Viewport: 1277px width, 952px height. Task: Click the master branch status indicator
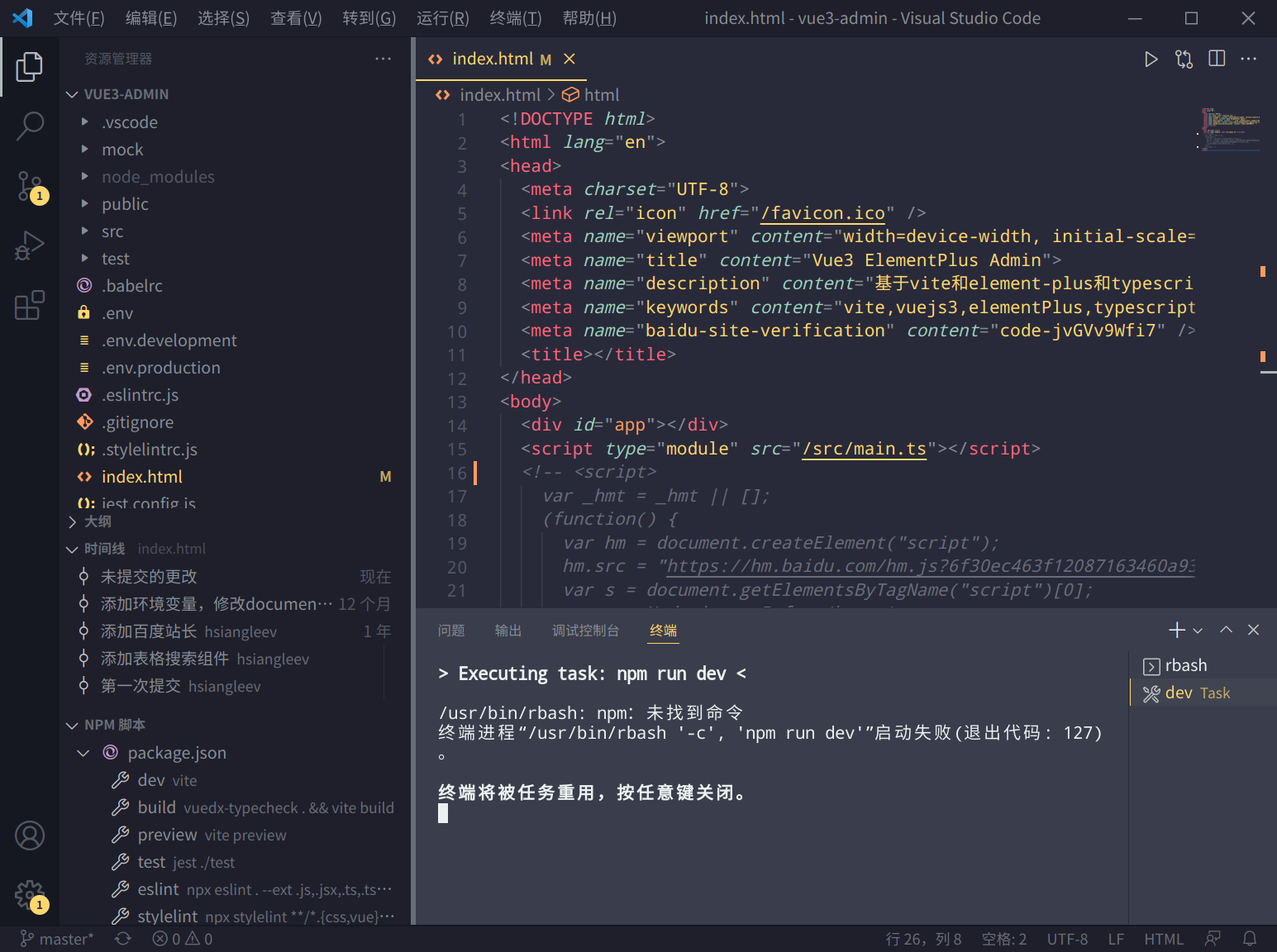(56, 939)
